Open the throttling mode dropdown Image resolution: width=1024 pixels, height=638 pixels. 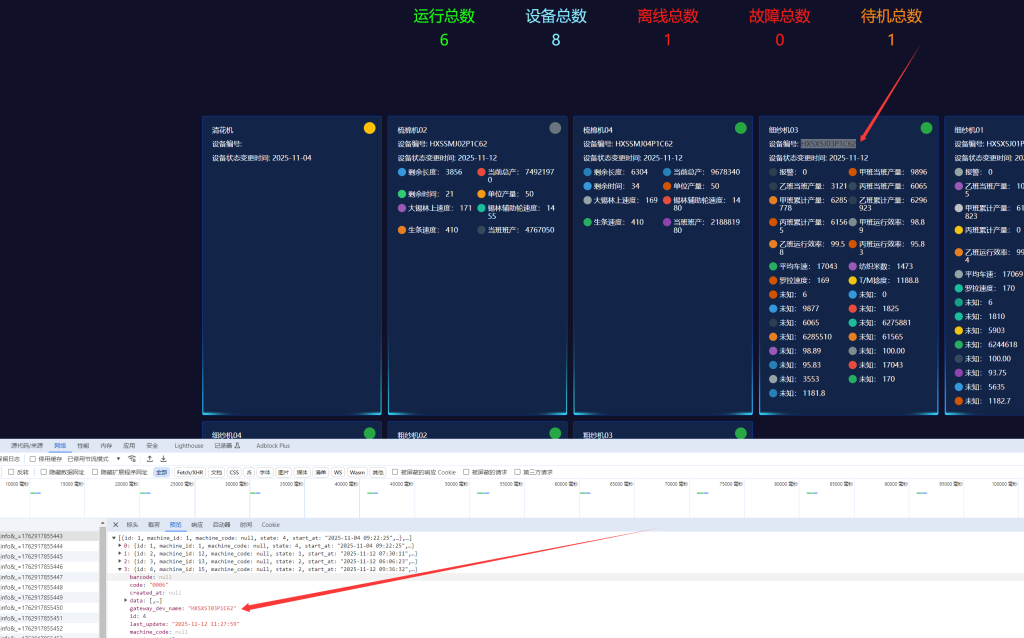[x=118, y=459]
